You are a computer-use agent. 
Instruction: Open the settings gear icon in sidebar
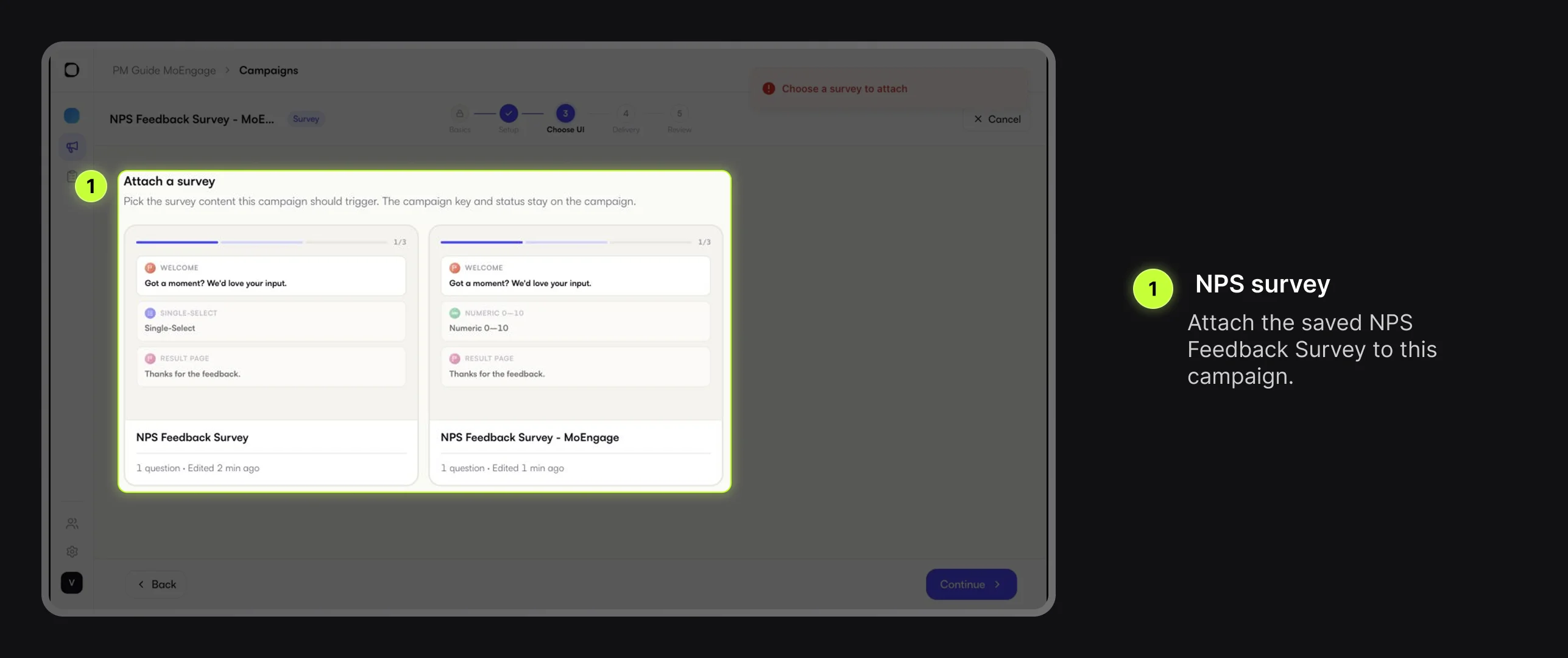(72, 551)
